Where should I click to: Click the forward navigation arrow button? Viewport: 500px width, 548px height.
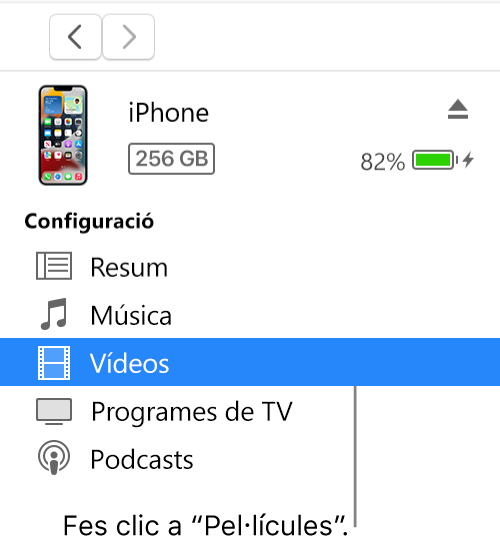tap(128, 37)
